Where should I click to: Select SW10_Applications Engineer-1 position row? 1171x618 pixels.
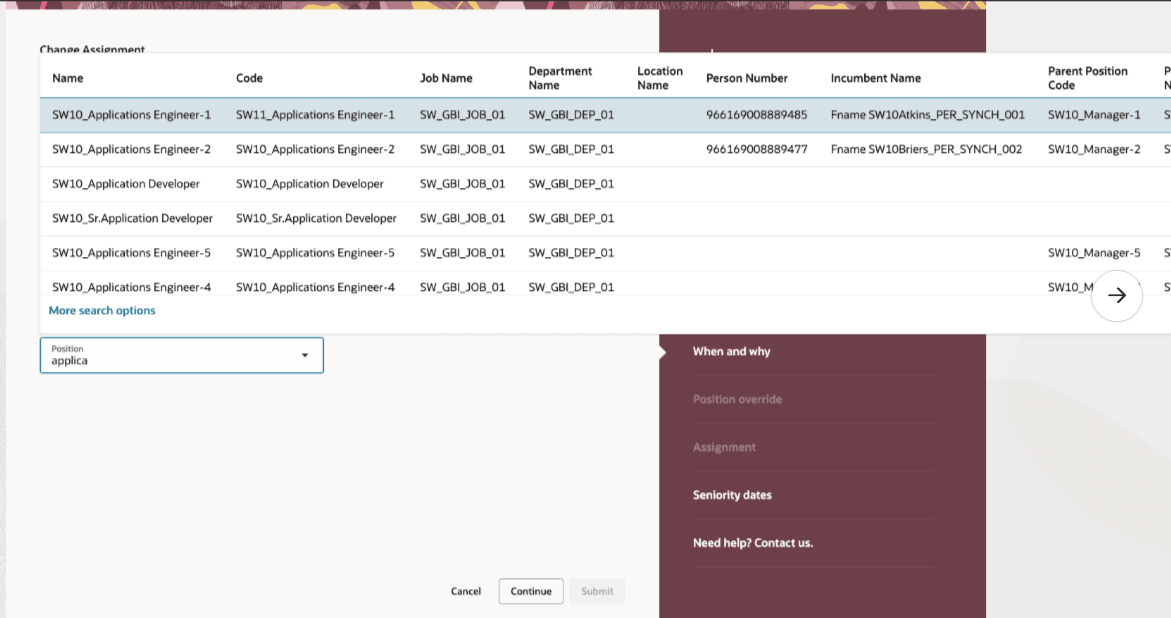tap(606, 115)
